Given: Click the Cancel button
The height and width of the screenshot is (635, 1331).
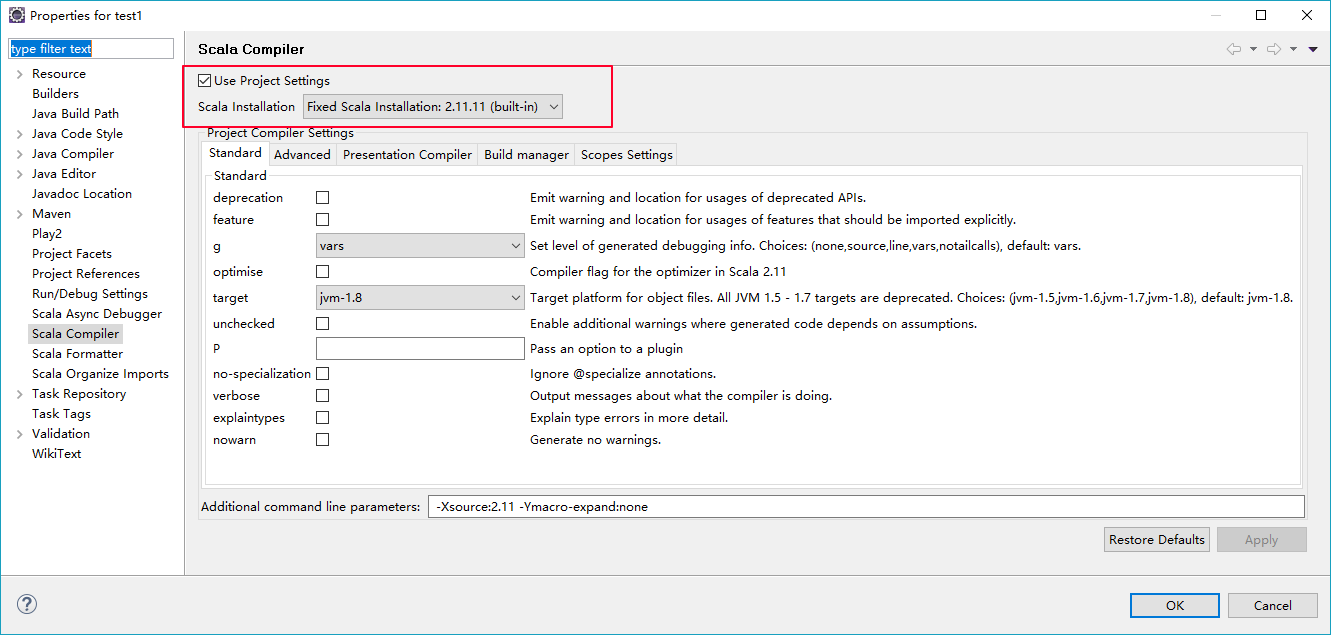Looking at the screenshot, I should [1273, 605].
